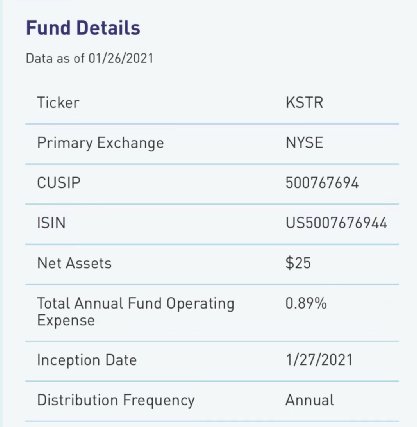Click the Ticker row label
This screenshot has height=427, width=417.
(58, 102)
